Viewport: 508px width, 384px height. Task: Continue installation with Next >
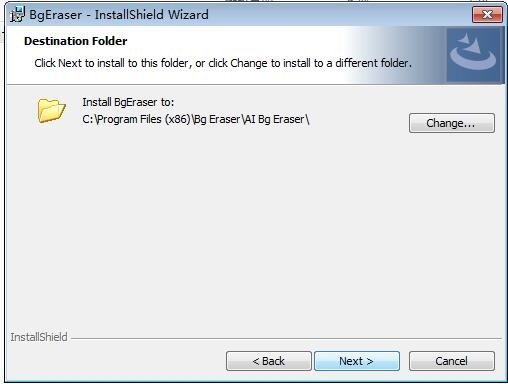[357, 361]
